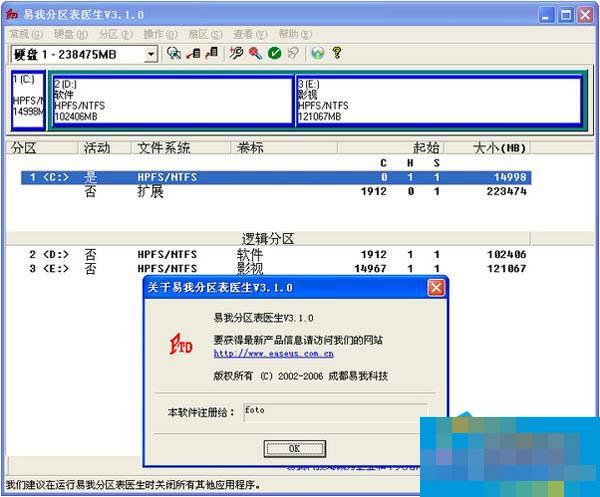Click the 起始 column header
Screen dimensions: 600x497
pos(391,148)
